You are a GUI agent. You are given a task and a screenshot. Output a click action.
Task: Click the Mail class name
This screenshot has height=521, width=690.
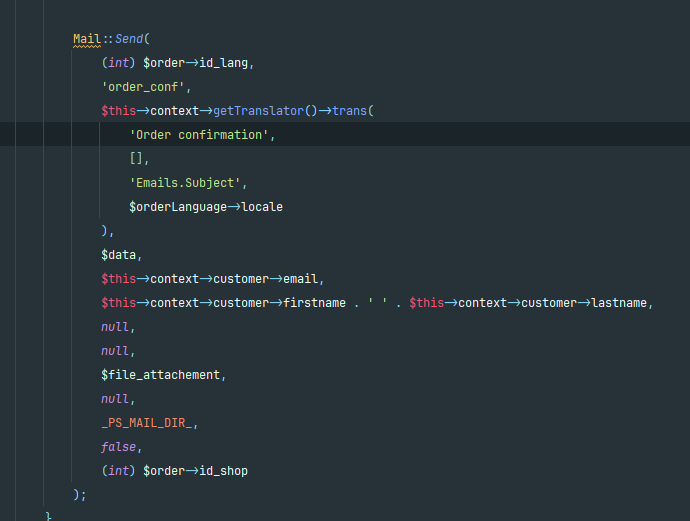coord(87,39)
